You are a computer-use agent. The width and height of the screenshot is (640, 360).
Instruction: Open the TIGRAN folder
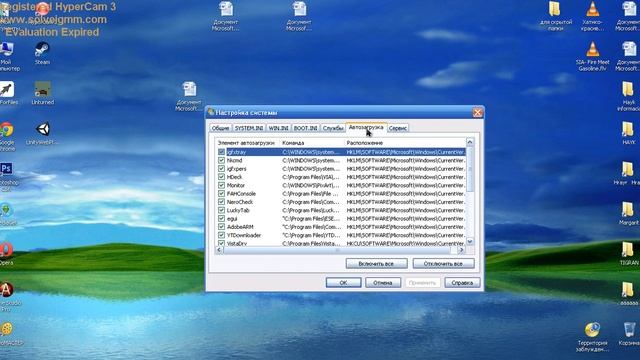629,253
